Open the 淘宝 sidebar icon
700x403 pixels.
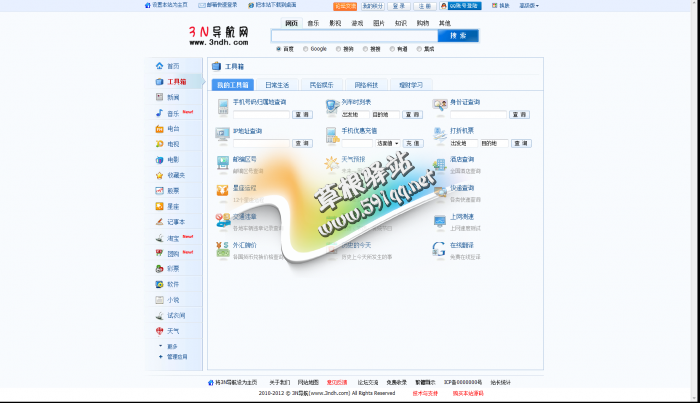(159, 238)
